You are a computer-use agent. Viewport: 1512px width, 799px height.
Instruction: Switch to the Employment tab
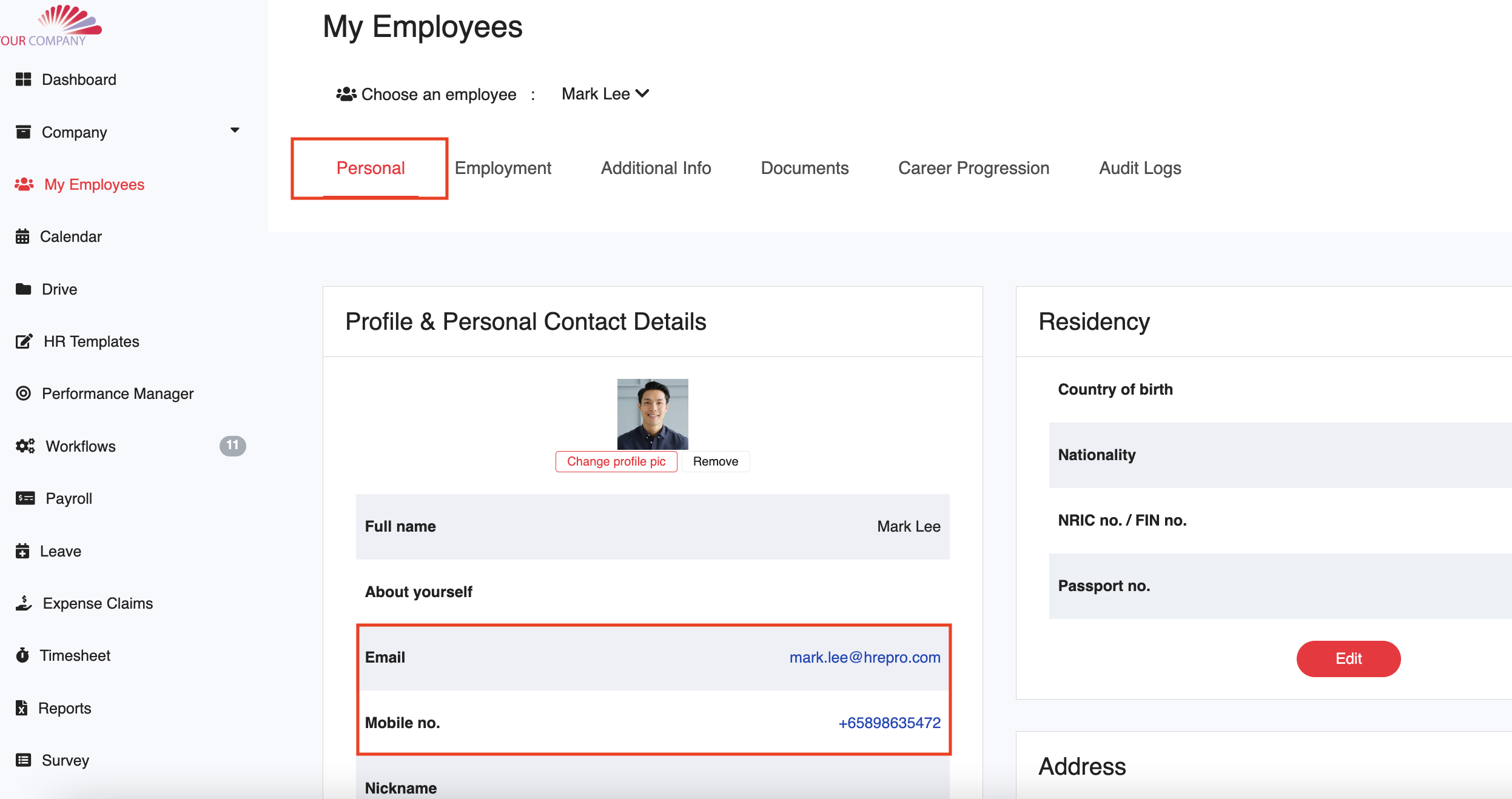[503, 168]
